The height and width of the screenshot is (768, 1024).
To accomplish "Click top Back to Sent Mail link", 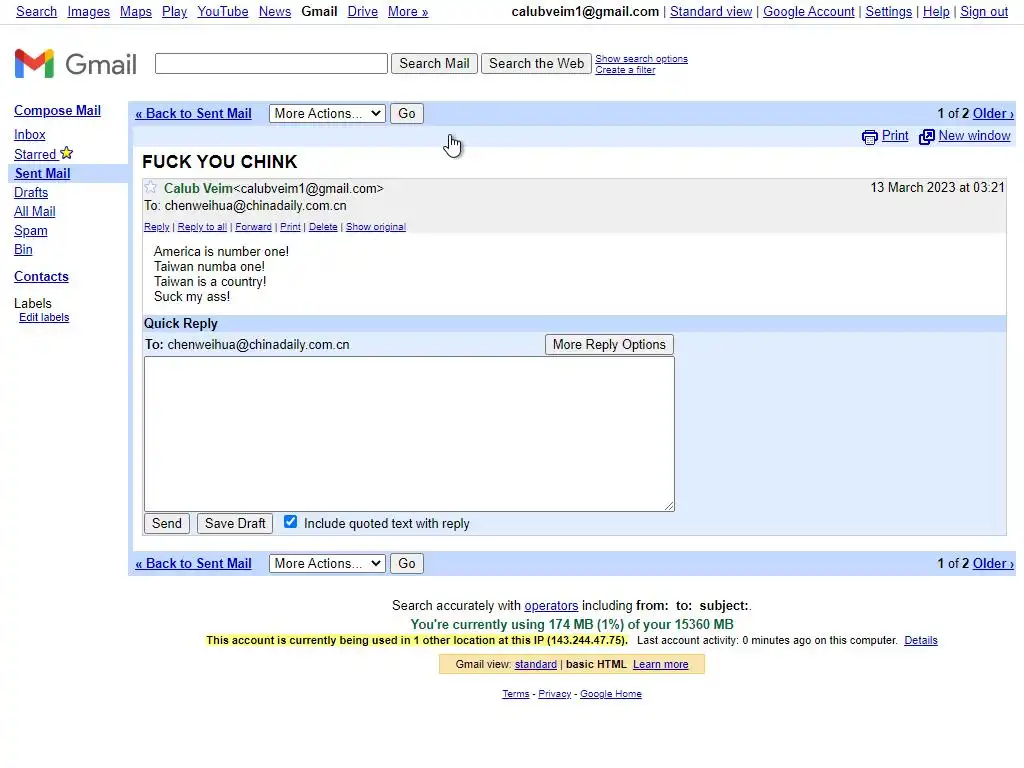I will (193, 114).
